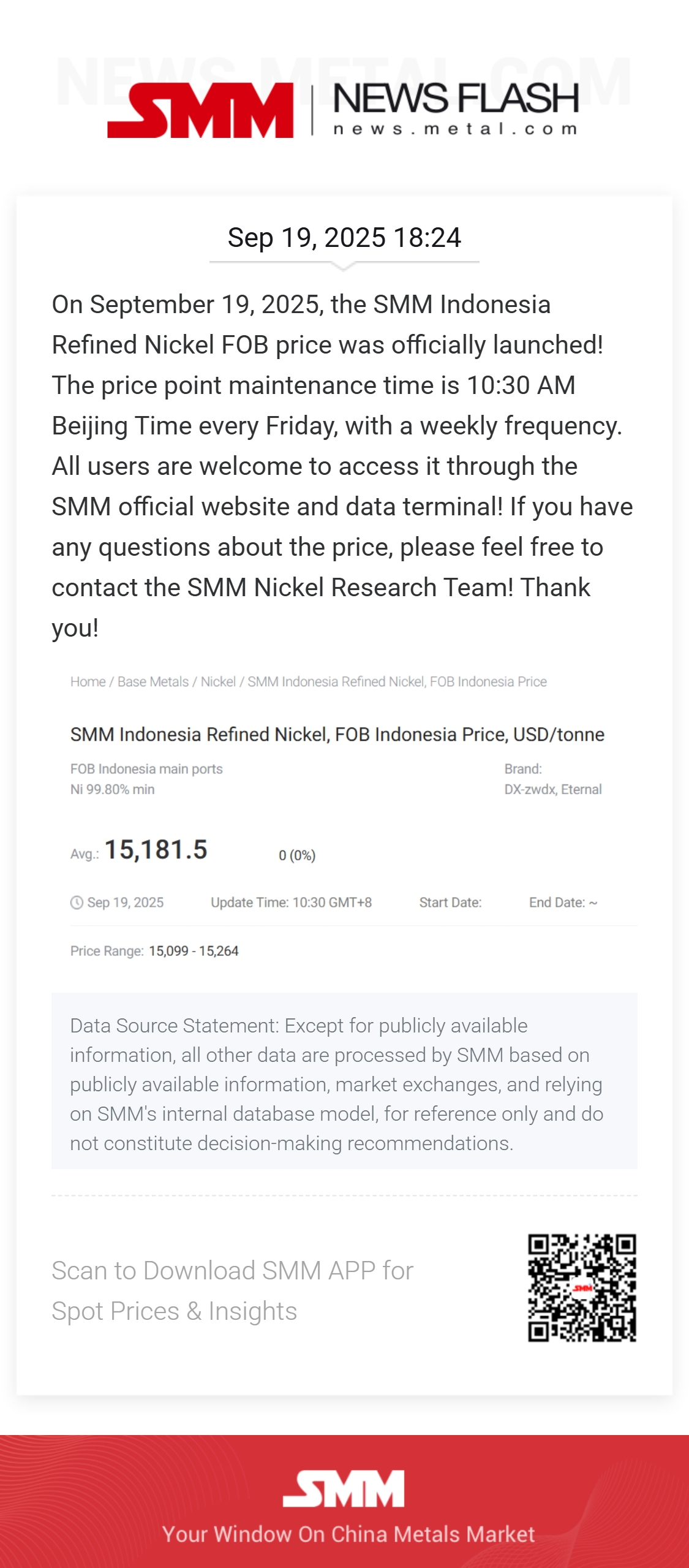The width and height of the screenshot is (689, 1568).
Task: Click the Start Date field
Action: coord(450,903)
